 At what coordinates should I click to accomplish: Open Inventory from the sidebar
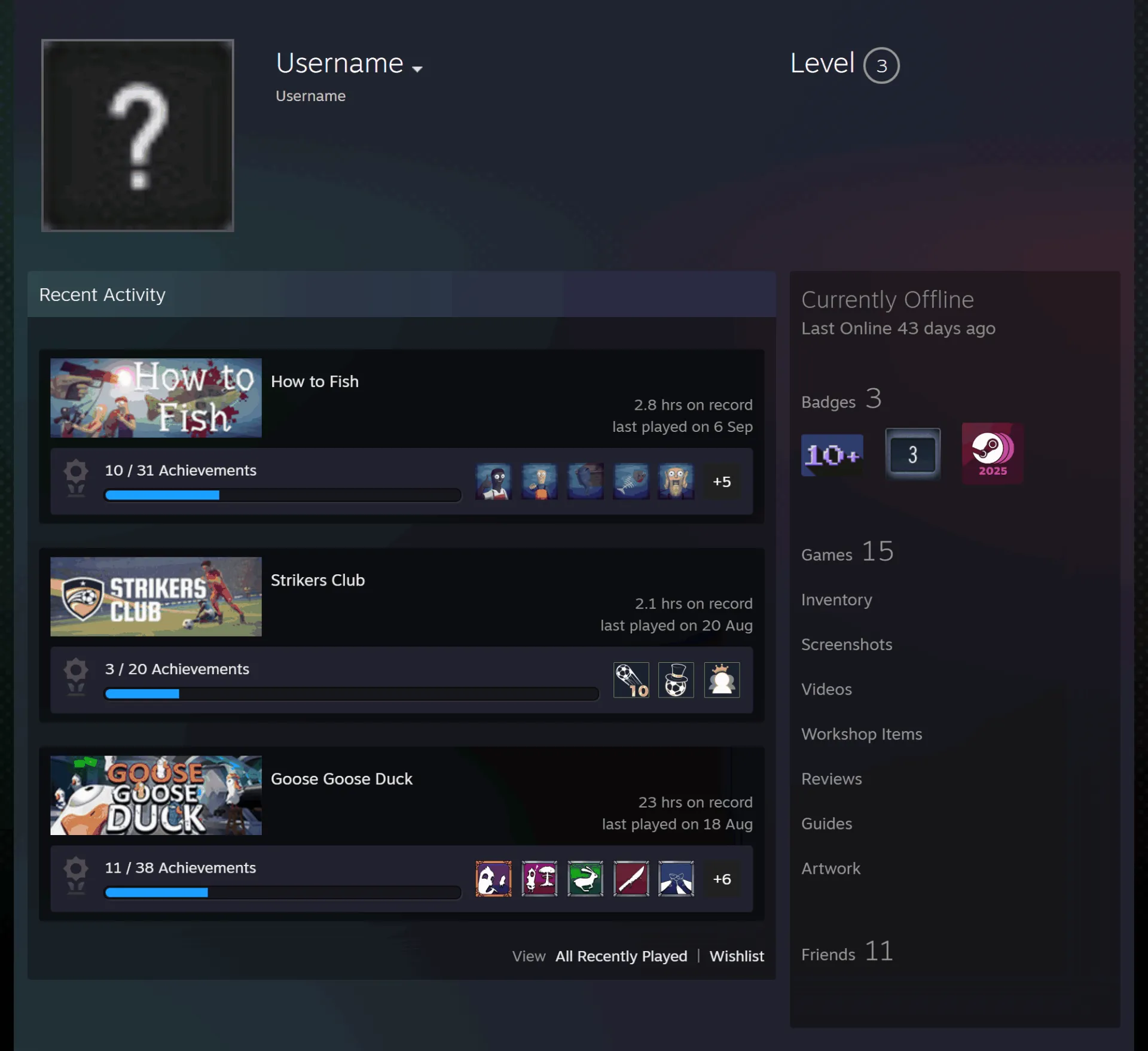(x=836, y=599)
